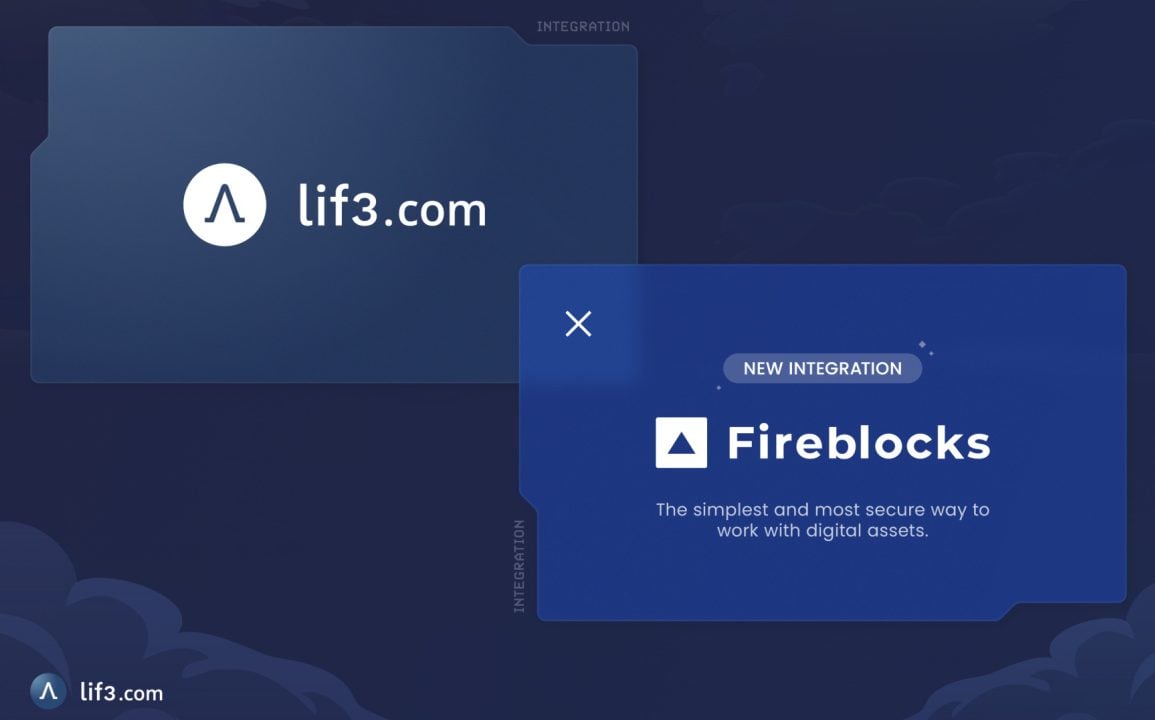Image resolution: width=1155 pixels, height=720 pixels.
Task: Click the vertical INTEGRATION label
Action: click(x=519, y=566)
